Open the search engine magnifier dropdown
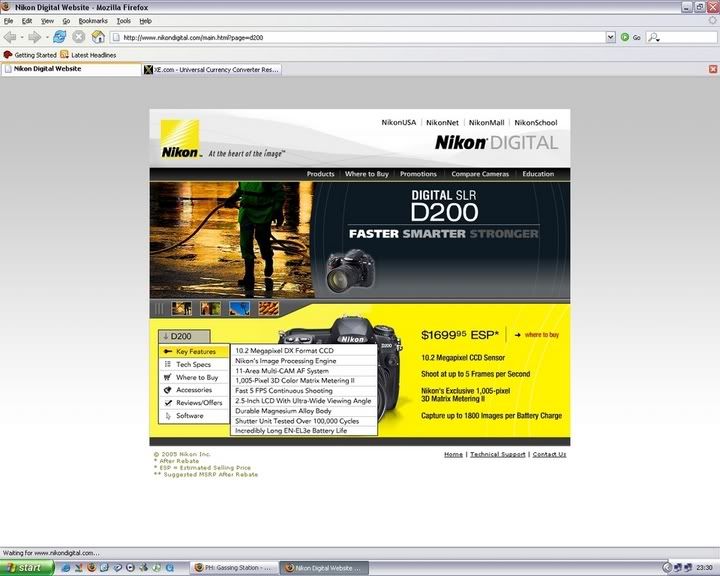Screen dimensions: 720x576 point(654,37)
